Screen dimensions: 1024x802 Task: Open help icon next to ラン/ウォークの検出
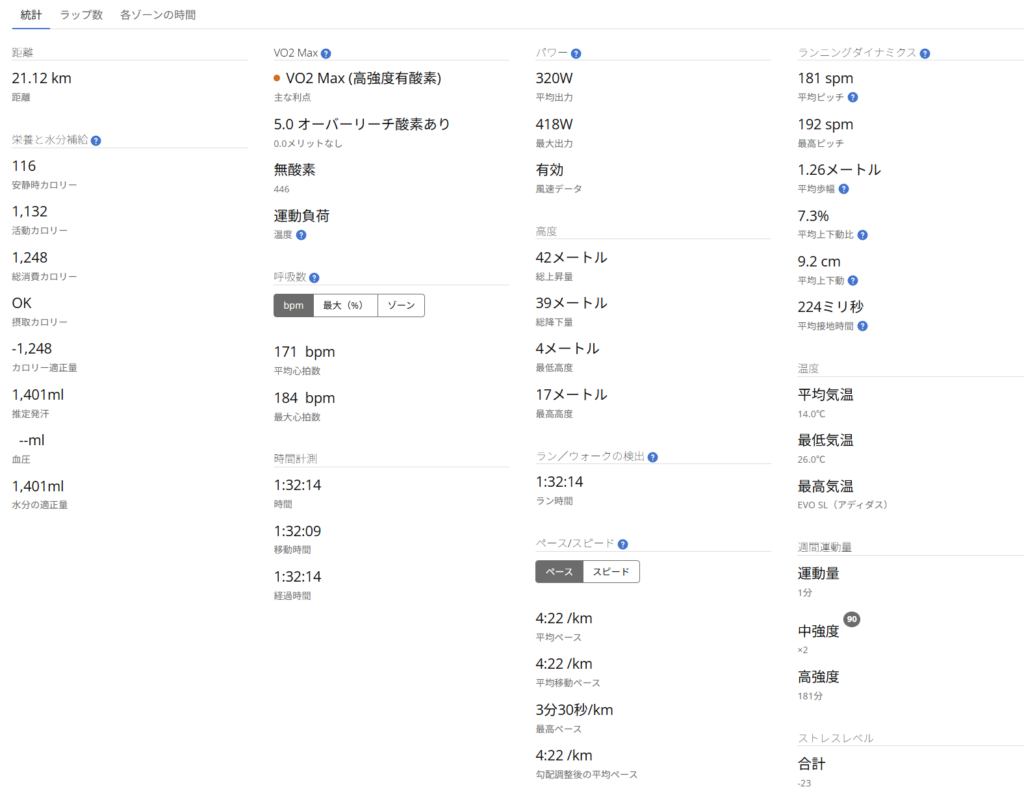(x=652, y=457)
